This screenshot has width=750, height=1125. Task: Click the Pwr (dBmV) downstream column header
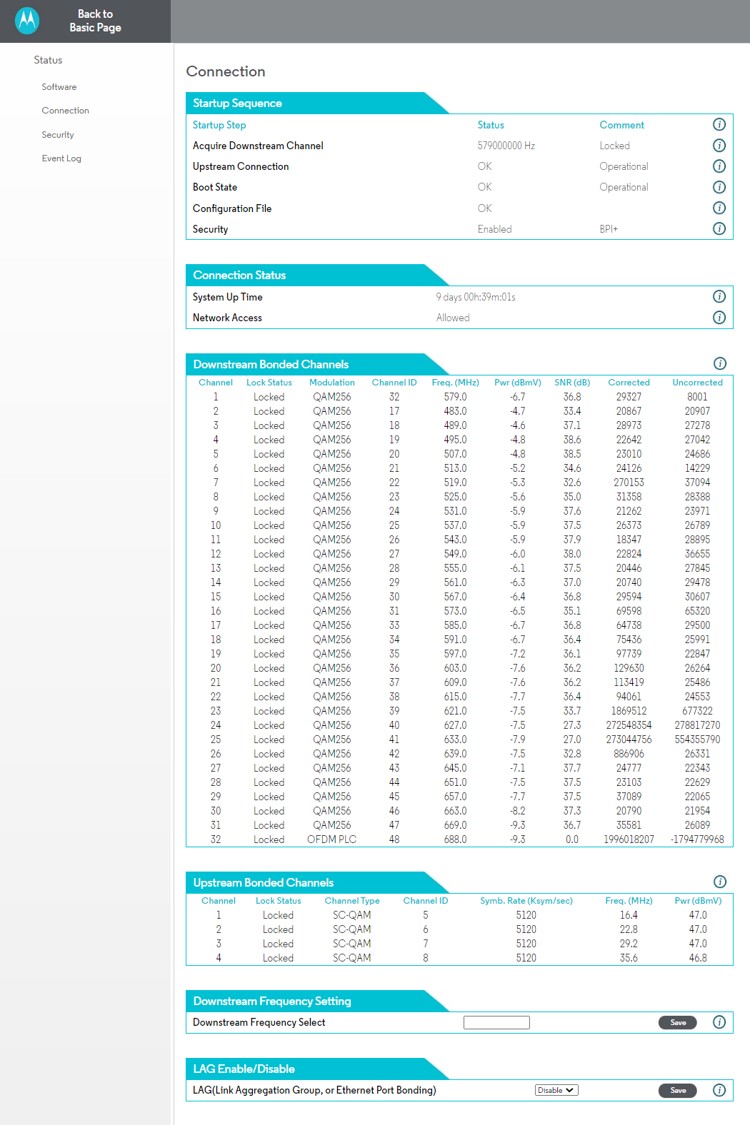pos(517,382)
